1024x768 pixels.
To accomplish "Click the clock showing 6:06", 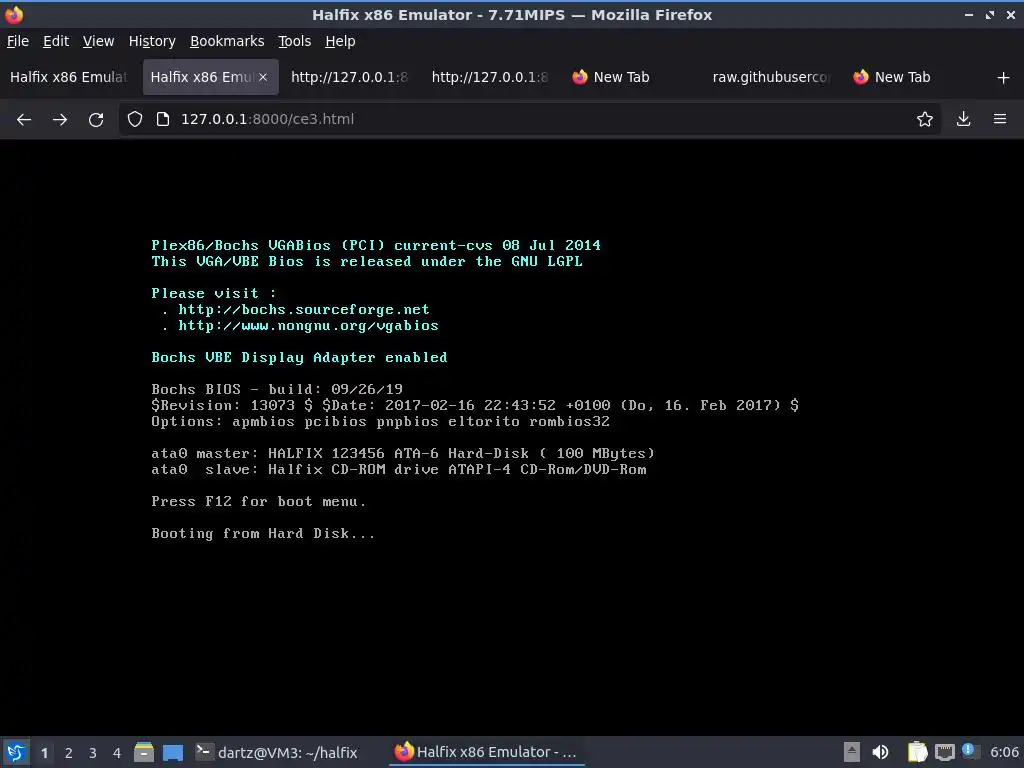I will pos(1004,752).
